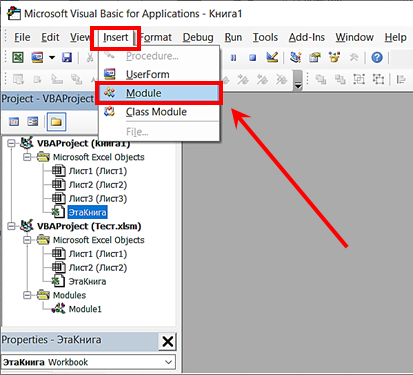Open Visual Basic Help via the question mark icon
Image resolution: width=413 pixels, height=375 pixels.
[x=377, y=58]
